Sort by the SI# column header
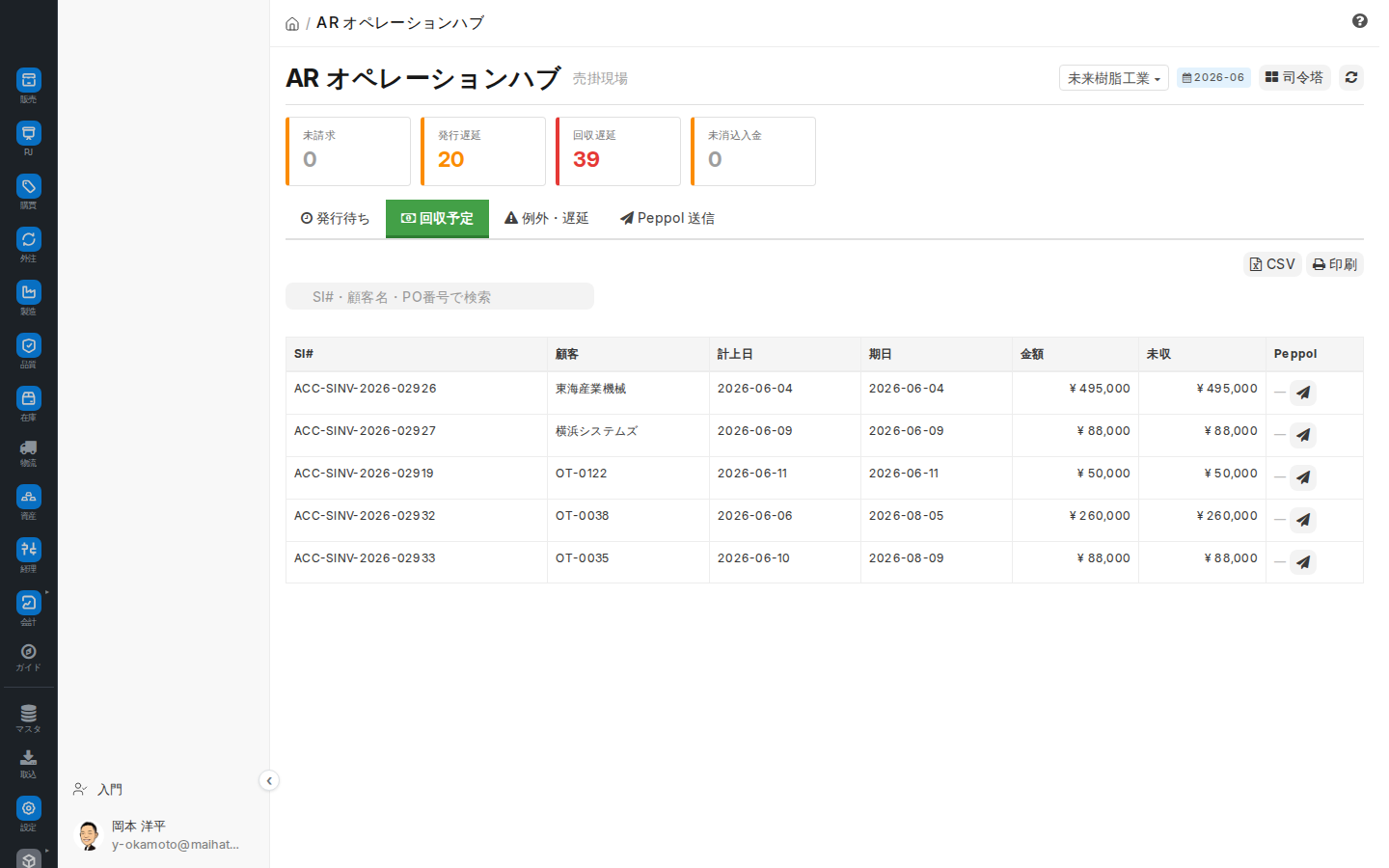 click(417, 354)
